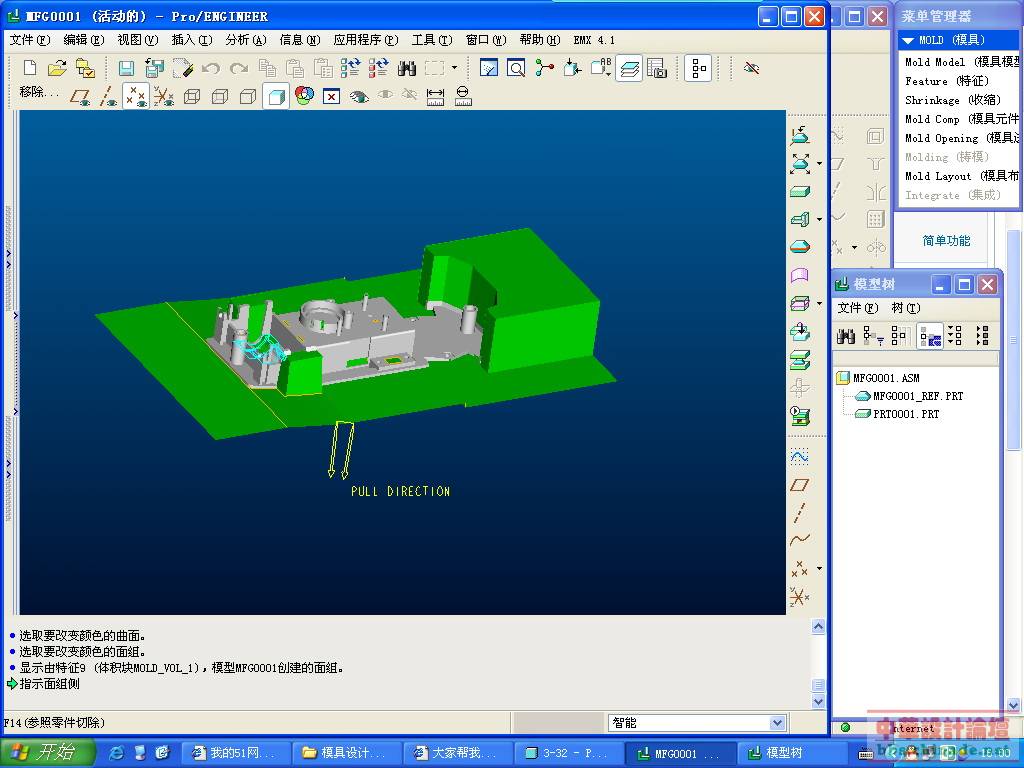Expand the selection box dropdown arrow in toolbar
Screen dimensions: 1024x768
coord(454,68)
